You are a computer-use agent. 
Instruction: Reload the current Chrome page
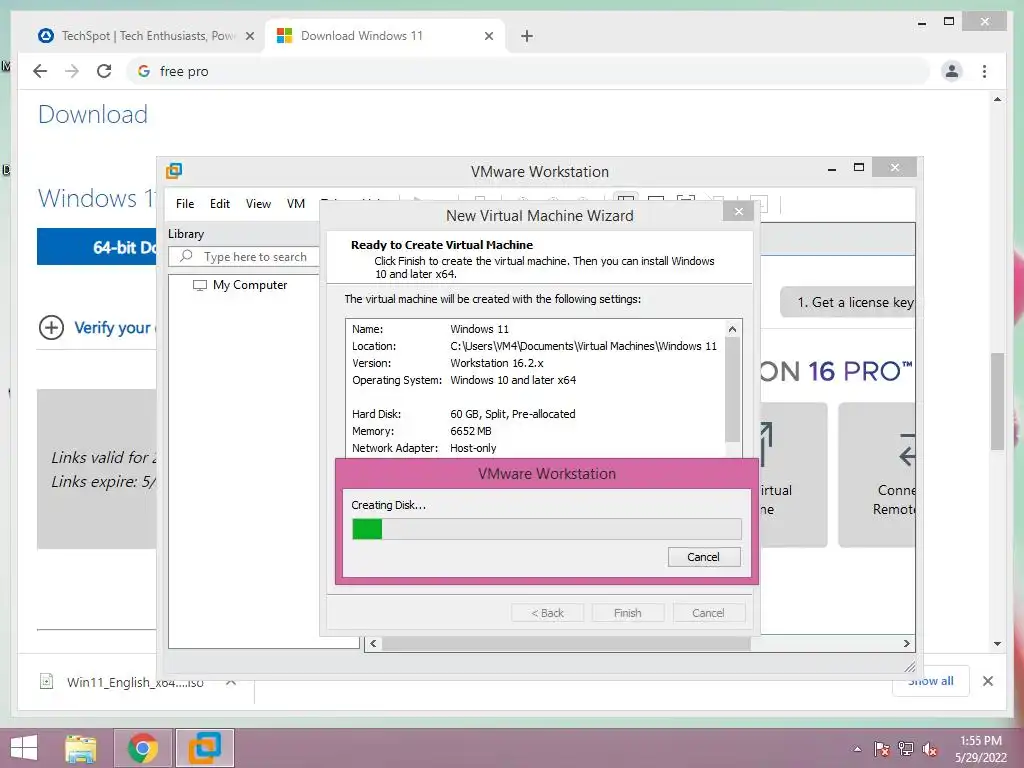pos(104,71)
